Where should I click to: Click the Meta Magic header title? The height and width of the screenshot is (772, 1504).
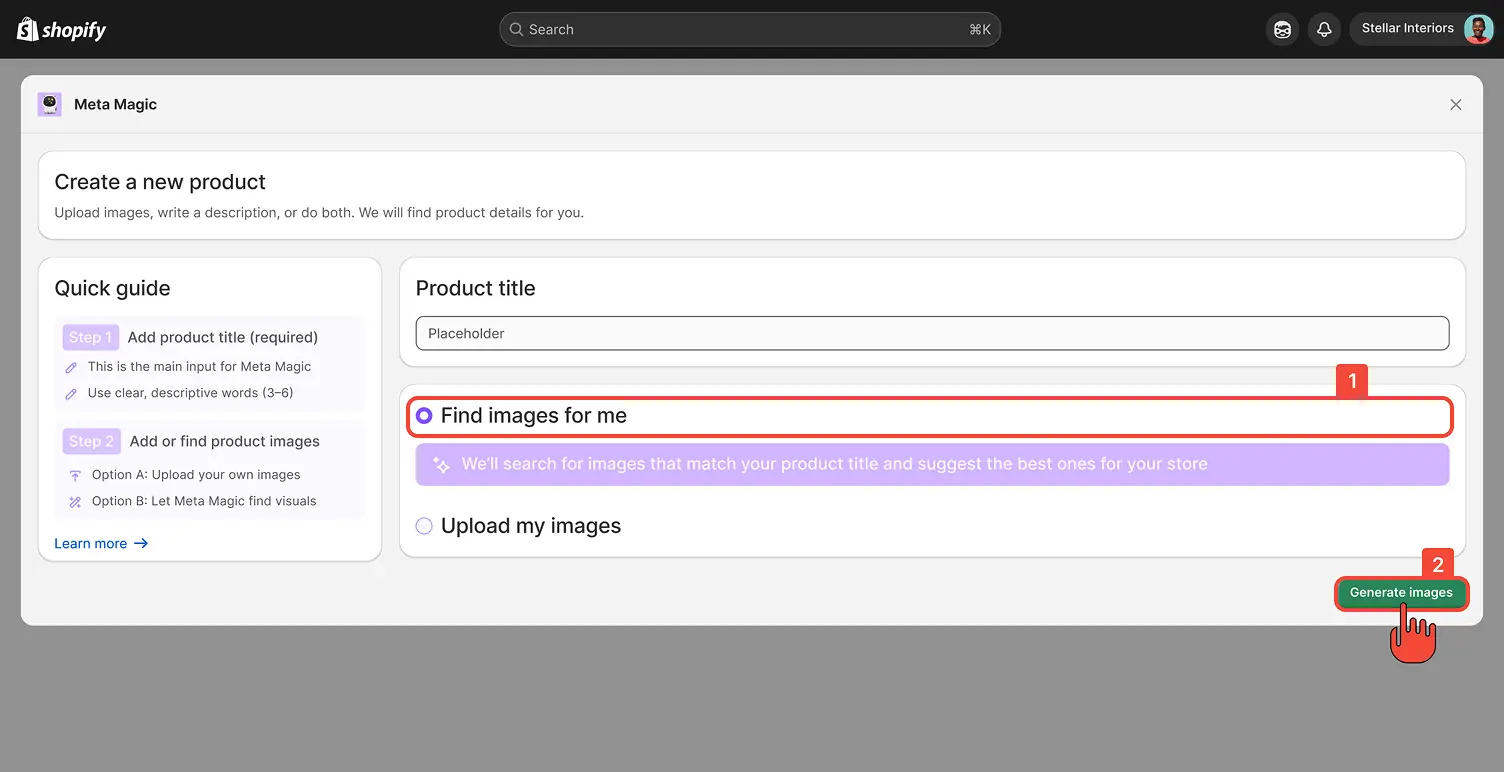click(115, 104)
